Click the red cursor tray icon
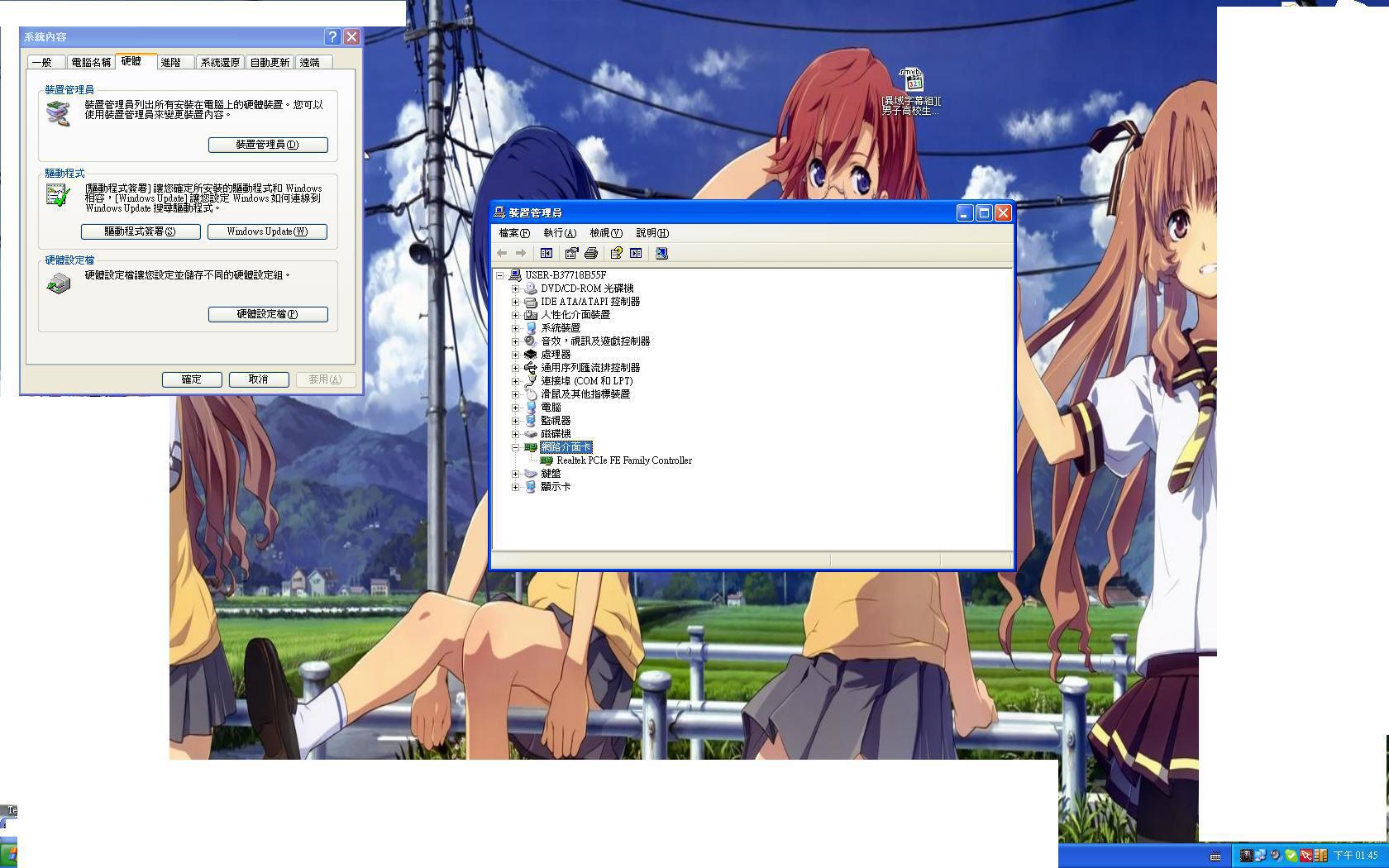This screenshot has width=1389, height=868. pos(1305,856)
